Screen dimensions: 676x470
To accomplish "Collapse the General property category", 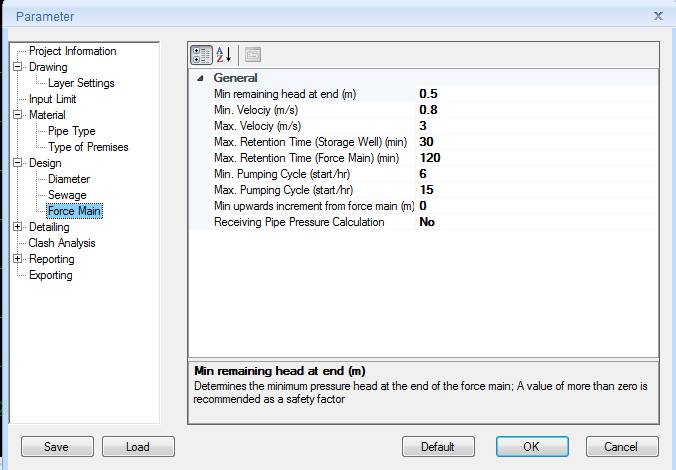I will click(x=200, y=78).
